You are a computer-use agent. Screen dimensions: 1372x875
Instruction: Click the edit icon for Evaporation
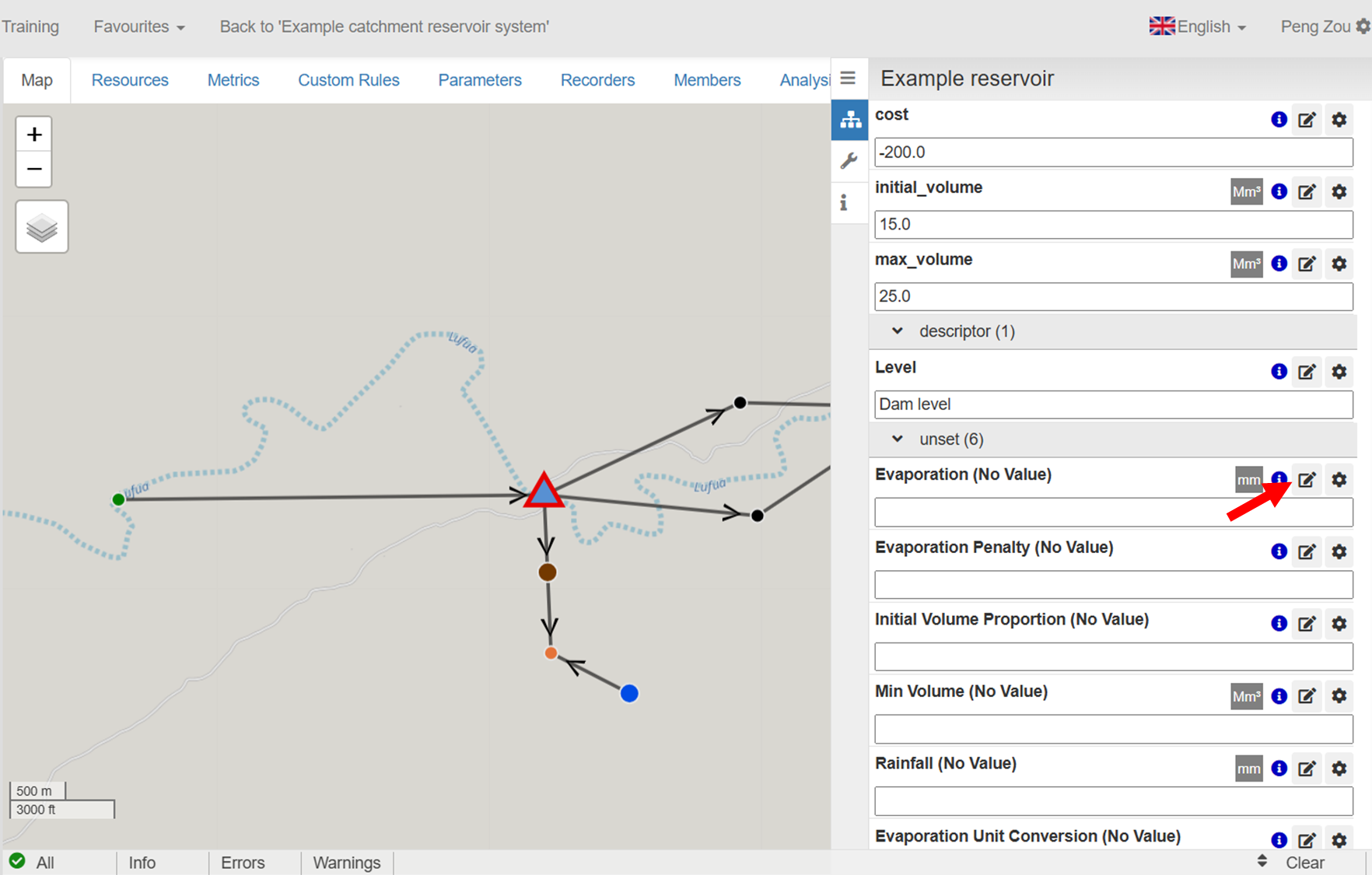point(1307,480)
